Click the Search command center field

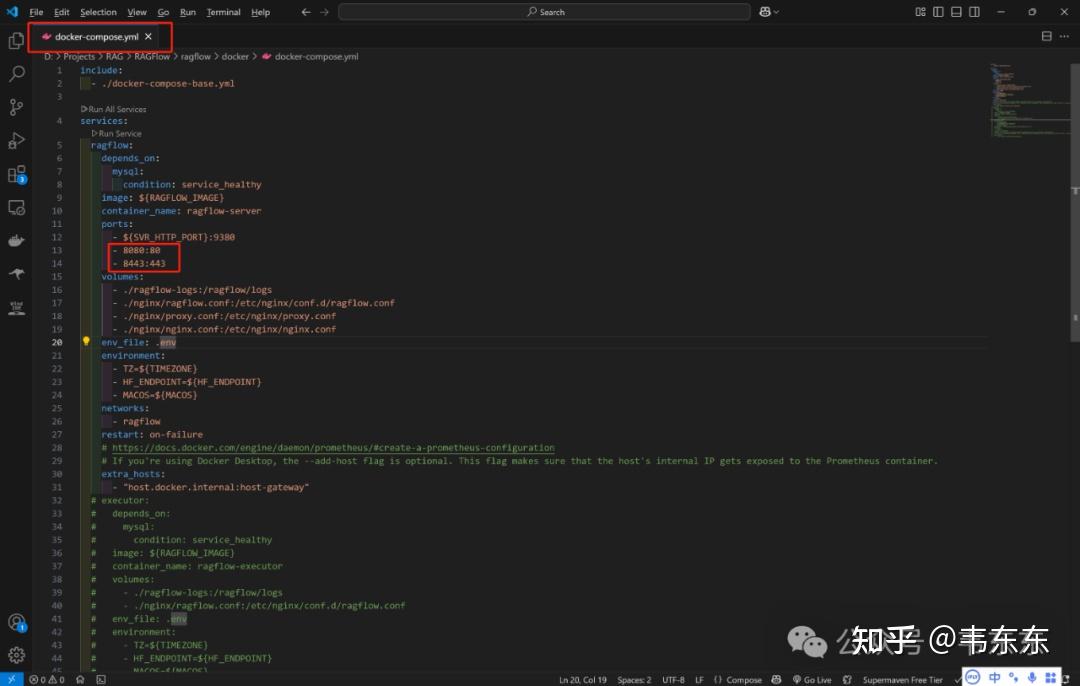[x=544, y=12]
